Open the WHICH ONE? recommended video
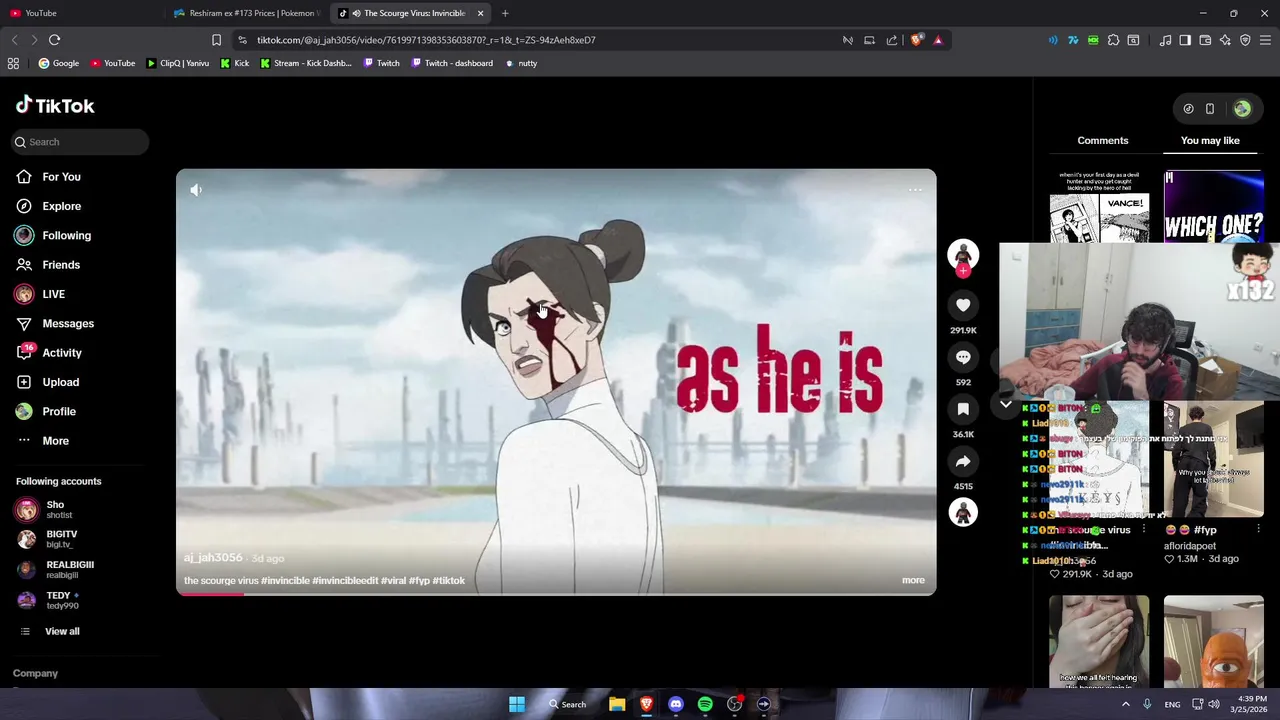 1213,207
